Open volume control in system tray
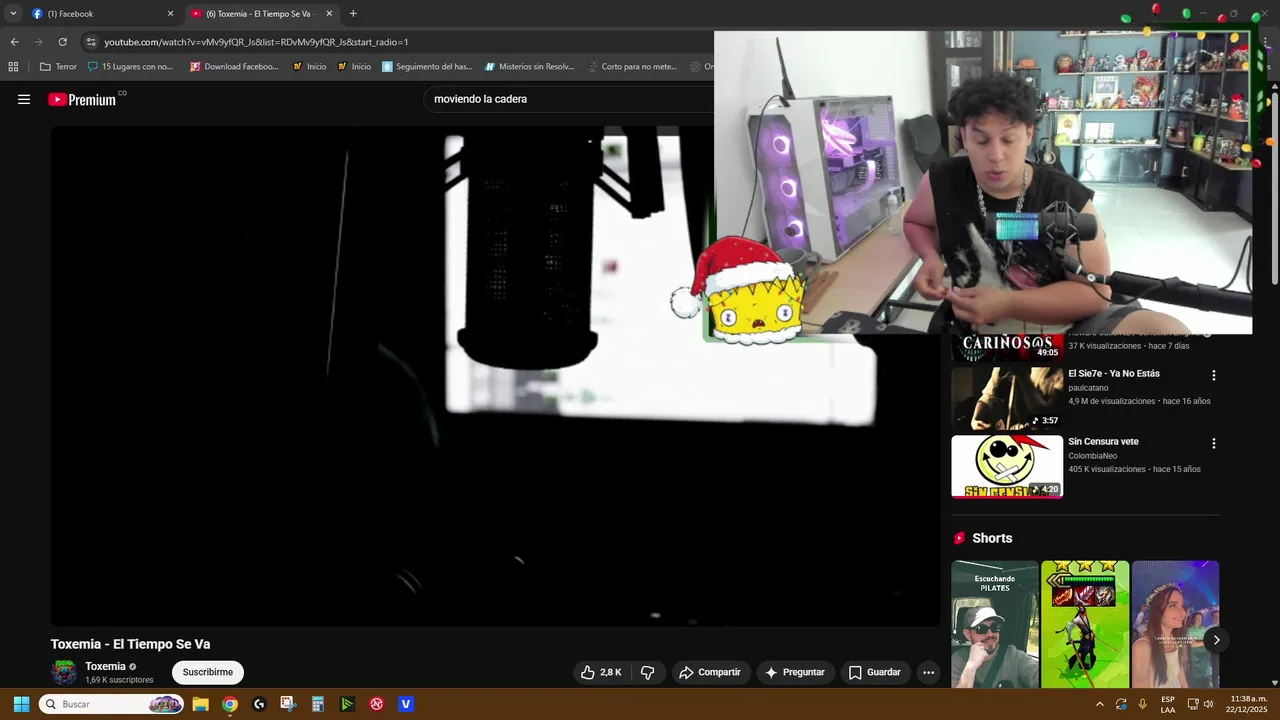 [x=1208, y=704]
